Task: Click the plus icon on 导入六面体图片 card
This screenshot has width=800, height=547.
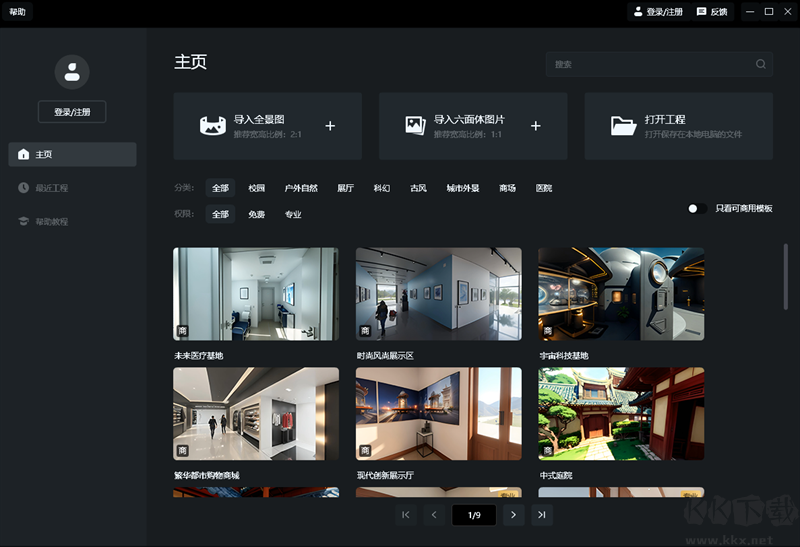Action: click(x=535, y=126)
